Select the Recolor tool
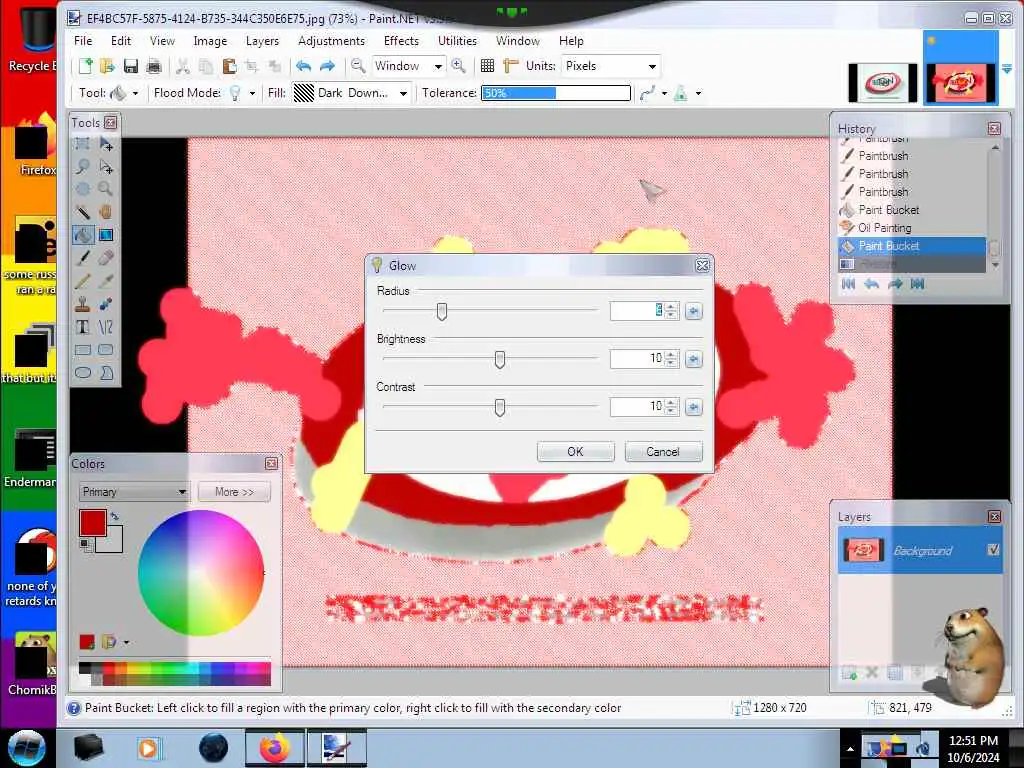This screenshot has width=1024, height=768. 105,304
